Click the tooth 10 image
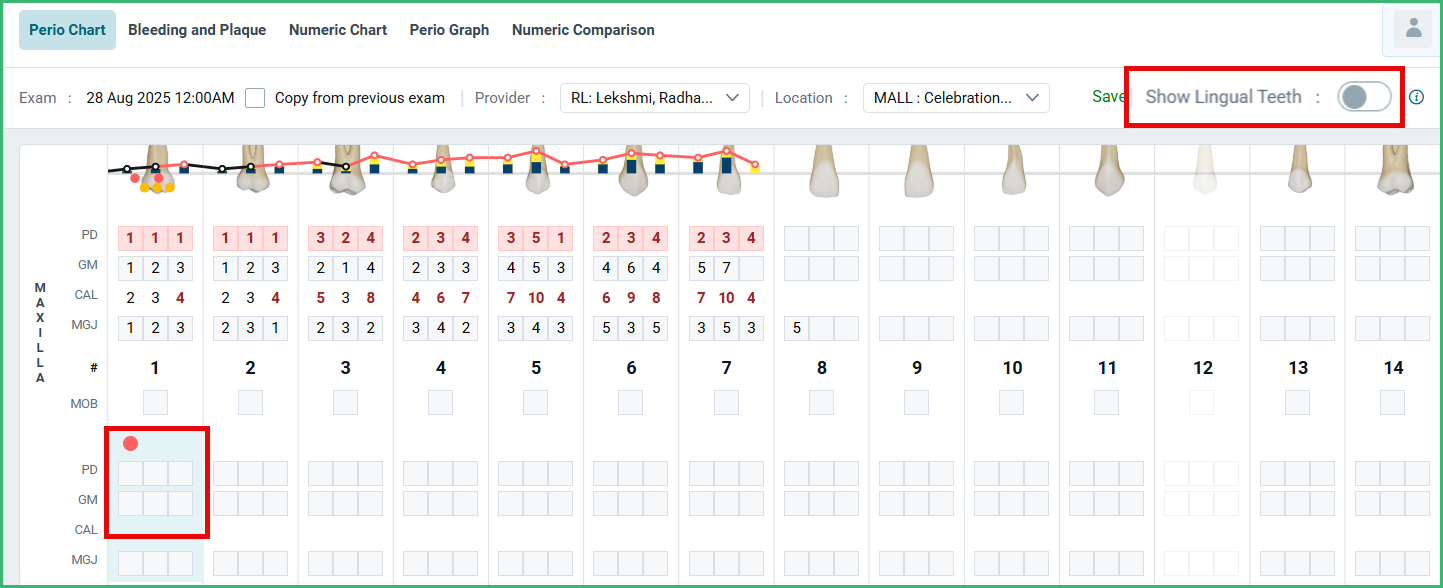This screenshot has height=588, width=1443. click(1012, 171)
